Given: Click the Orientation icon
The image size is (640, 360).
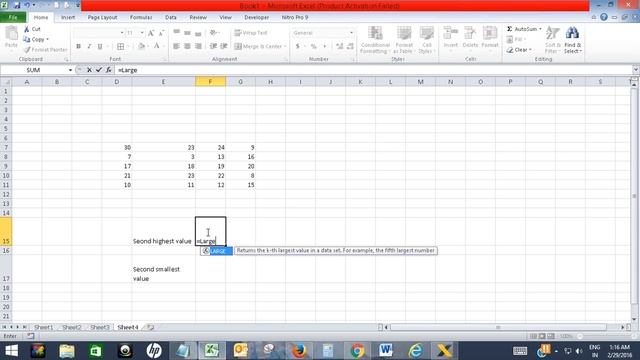Looking at the screenshot, I should coord(213,33).
